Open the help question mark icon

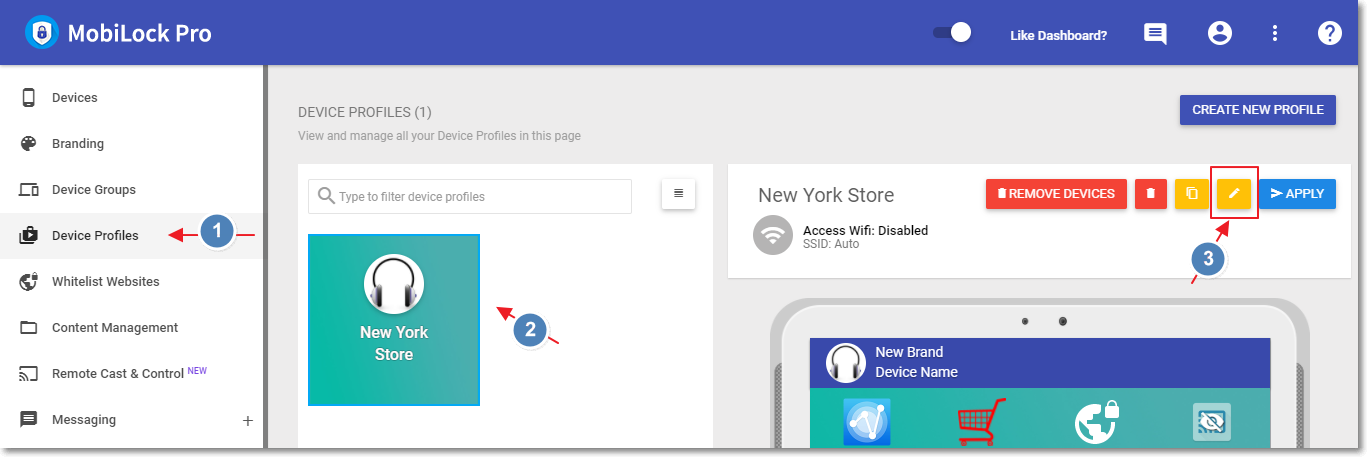click(x=1329, y=33)
